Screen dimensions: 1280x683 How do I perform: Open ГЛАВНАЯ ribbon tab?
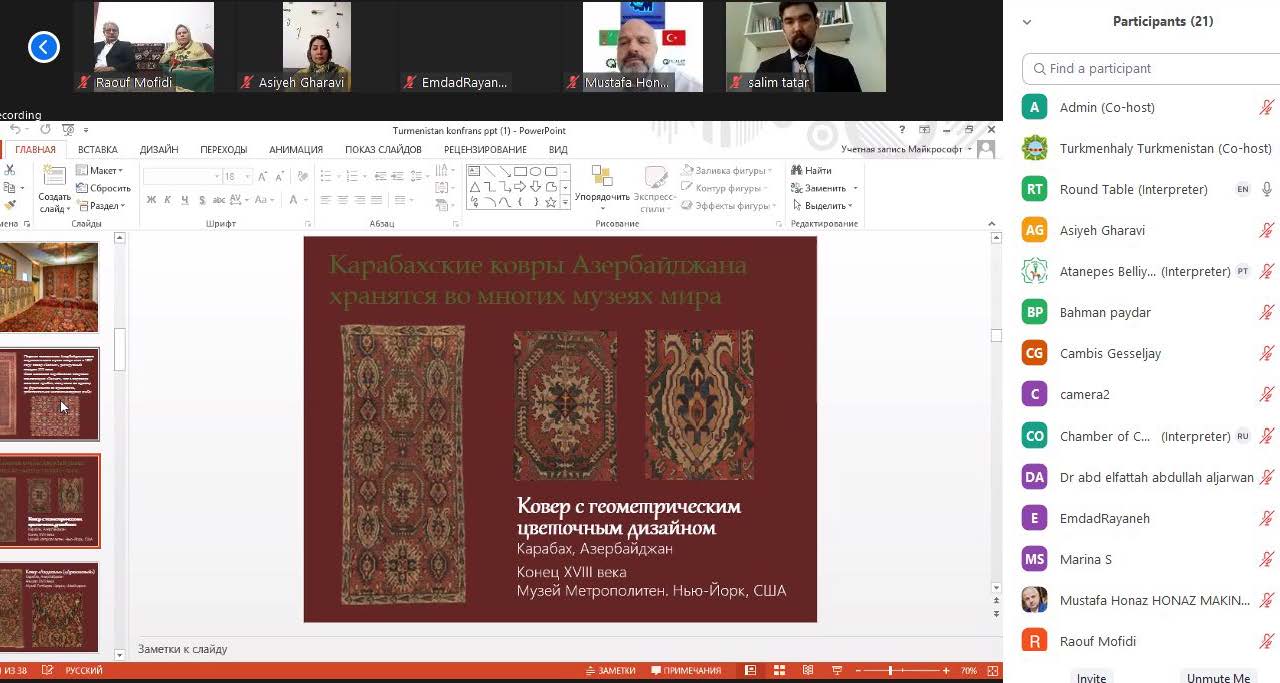tap(35, 149)
